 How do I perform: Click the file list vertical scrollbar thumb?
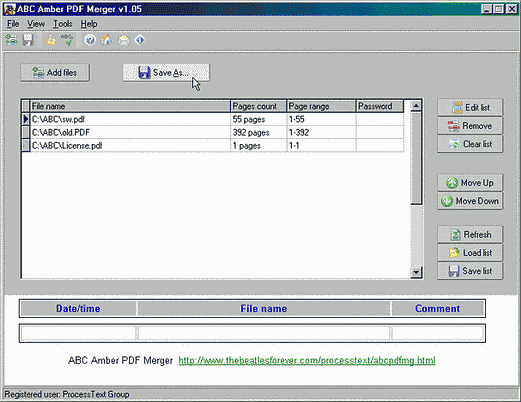click(x=416, y=158)
